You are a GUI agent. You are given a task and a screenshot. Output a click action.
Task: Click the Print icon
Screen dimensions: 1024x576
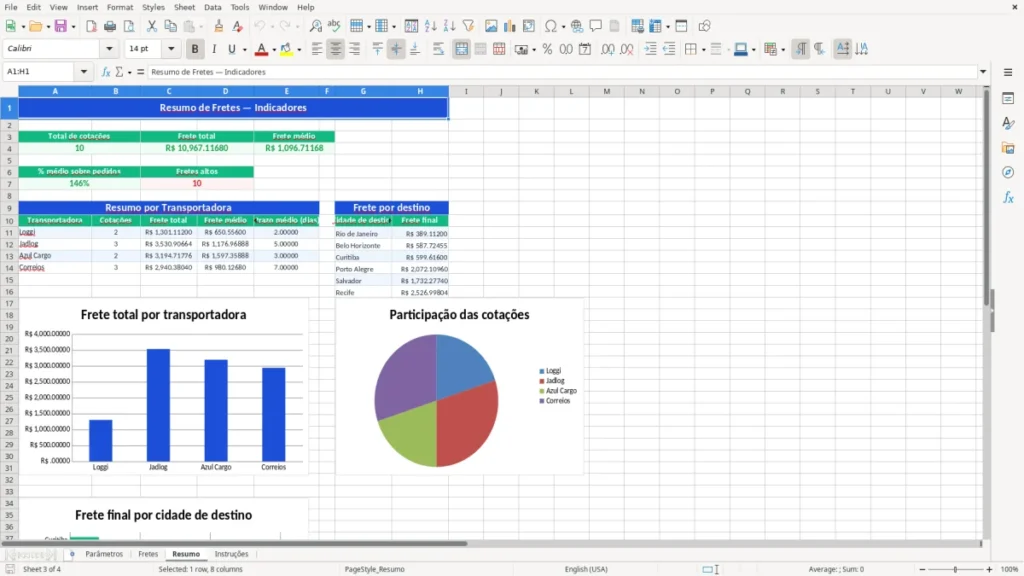(x=110, y=26)
